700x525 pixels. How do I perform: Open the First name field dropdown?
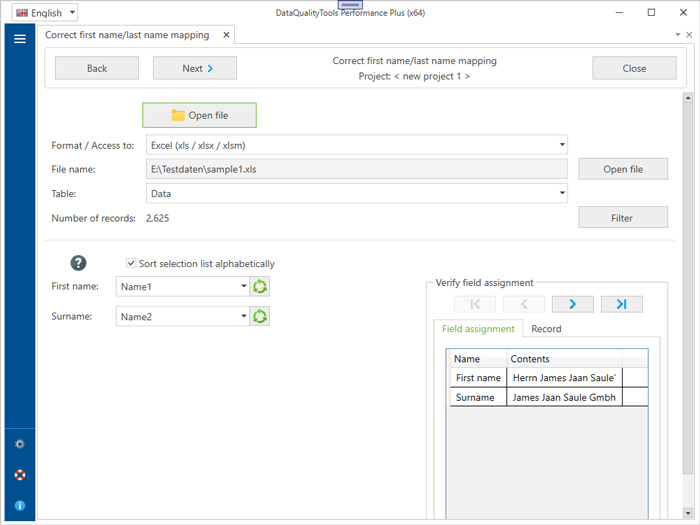pos(243,287)
